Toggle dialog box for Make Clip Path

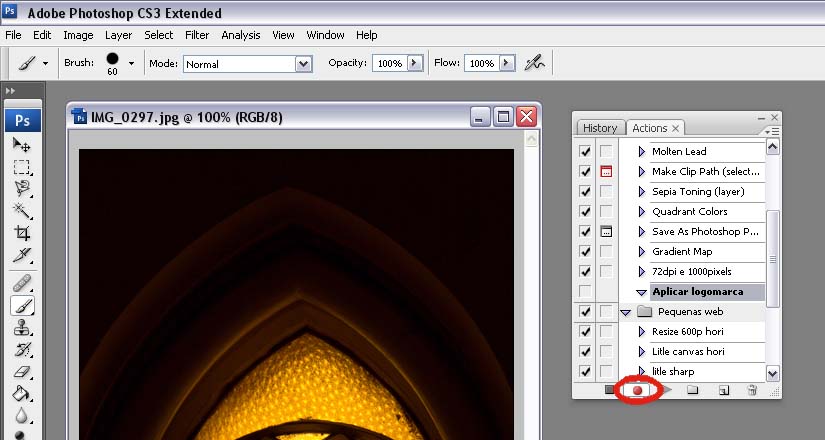point(605,171)
